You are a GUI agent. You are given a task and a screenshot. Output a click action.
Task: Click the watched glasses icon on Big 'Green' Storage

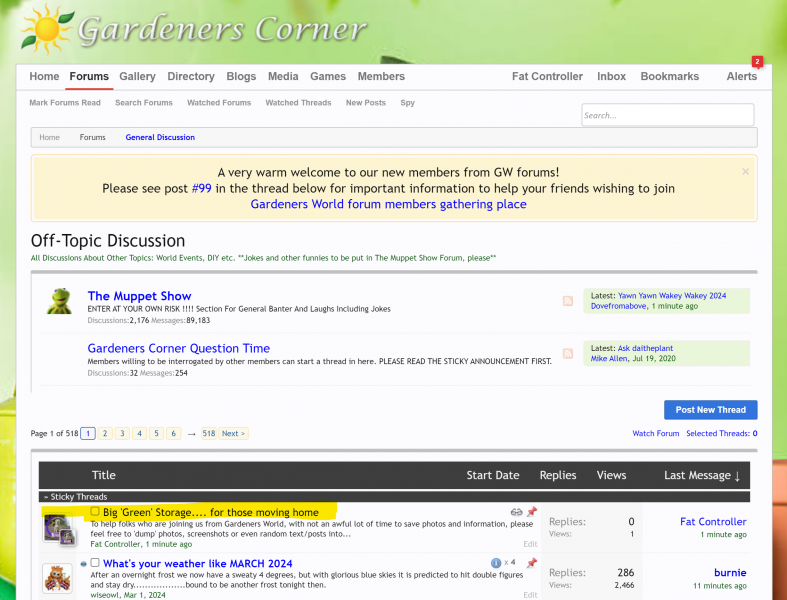(516, 512)
